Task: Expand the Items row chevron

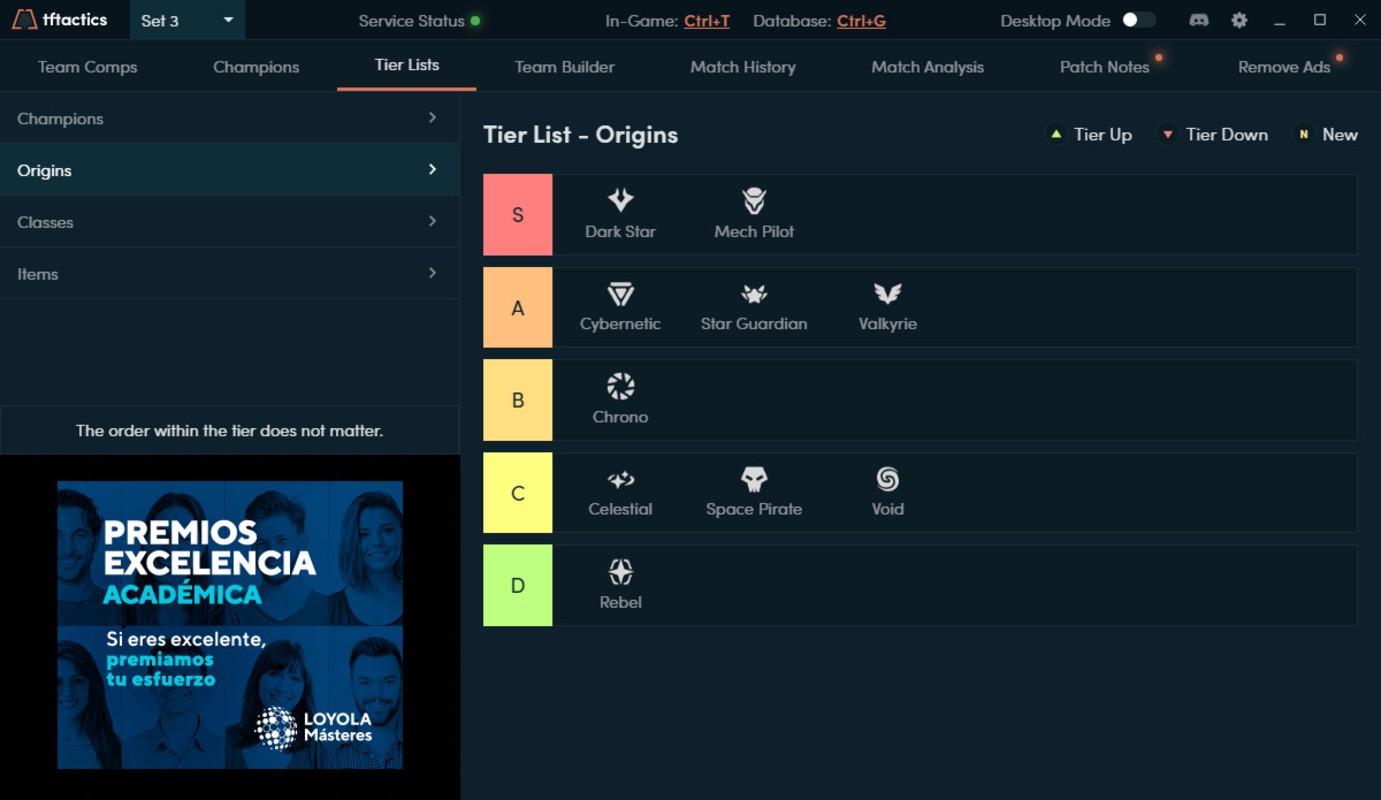Action: coord(432,273)
